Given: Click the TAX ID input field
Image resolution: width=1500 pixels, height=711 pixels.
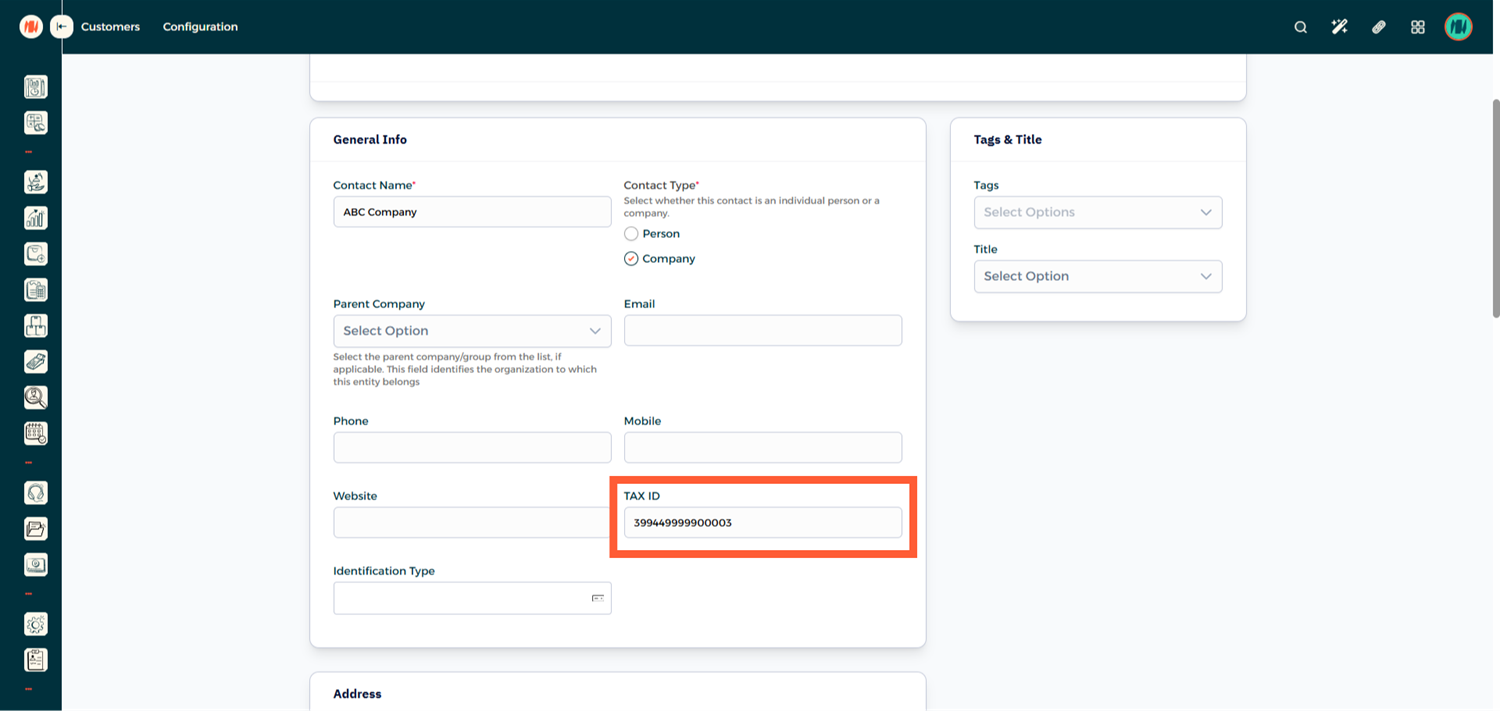Looking at the screenshot, I should click(762, 522).
